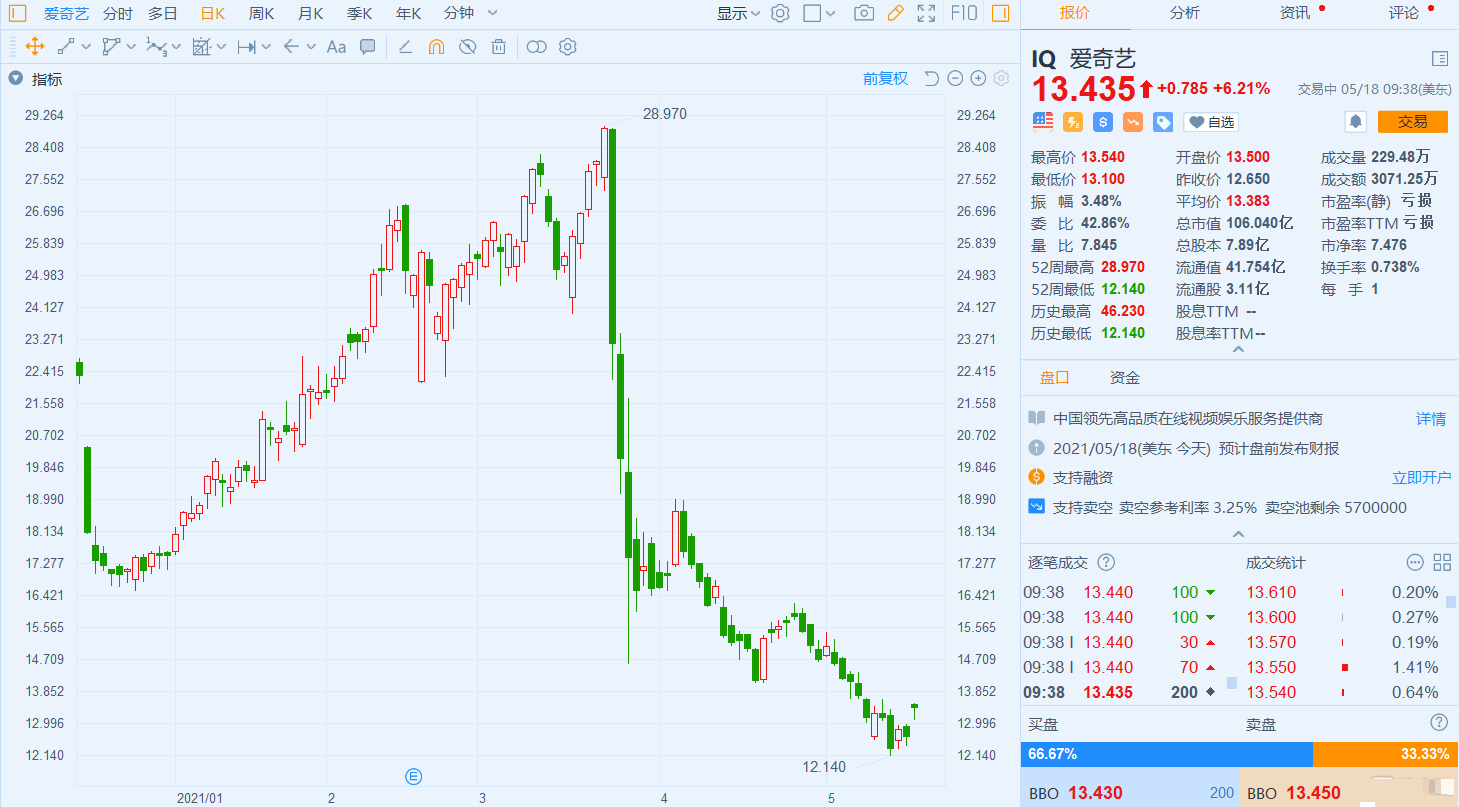This screenshot has height=807, width=1459.
Task: Open the F10 company info
Action: click(964, 13)
